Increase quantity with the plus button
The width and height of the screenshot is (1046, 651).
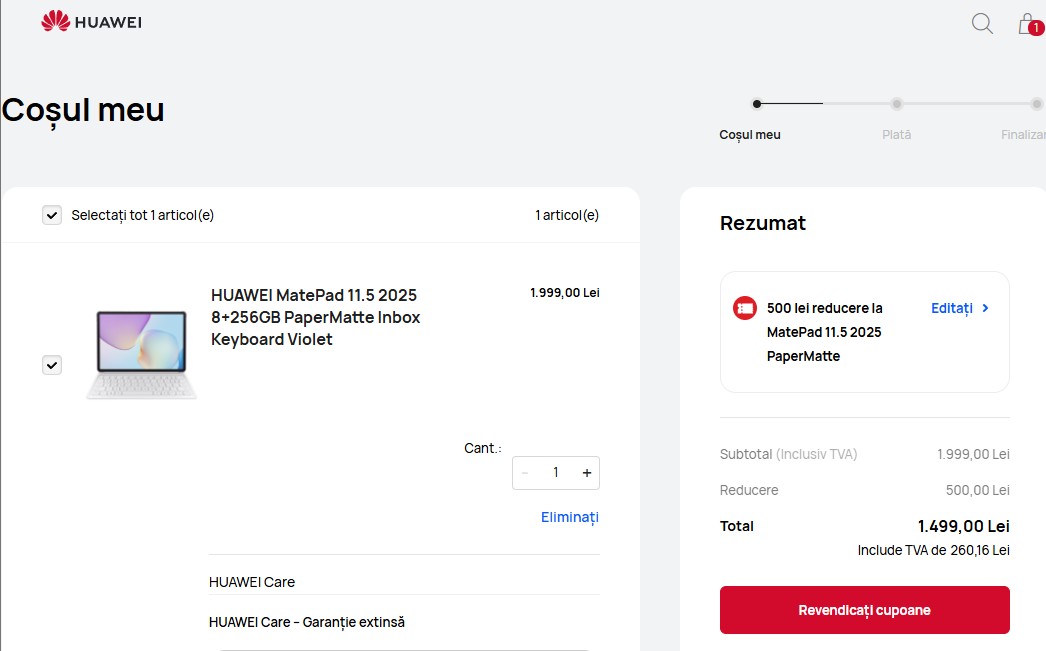(586, 473)
